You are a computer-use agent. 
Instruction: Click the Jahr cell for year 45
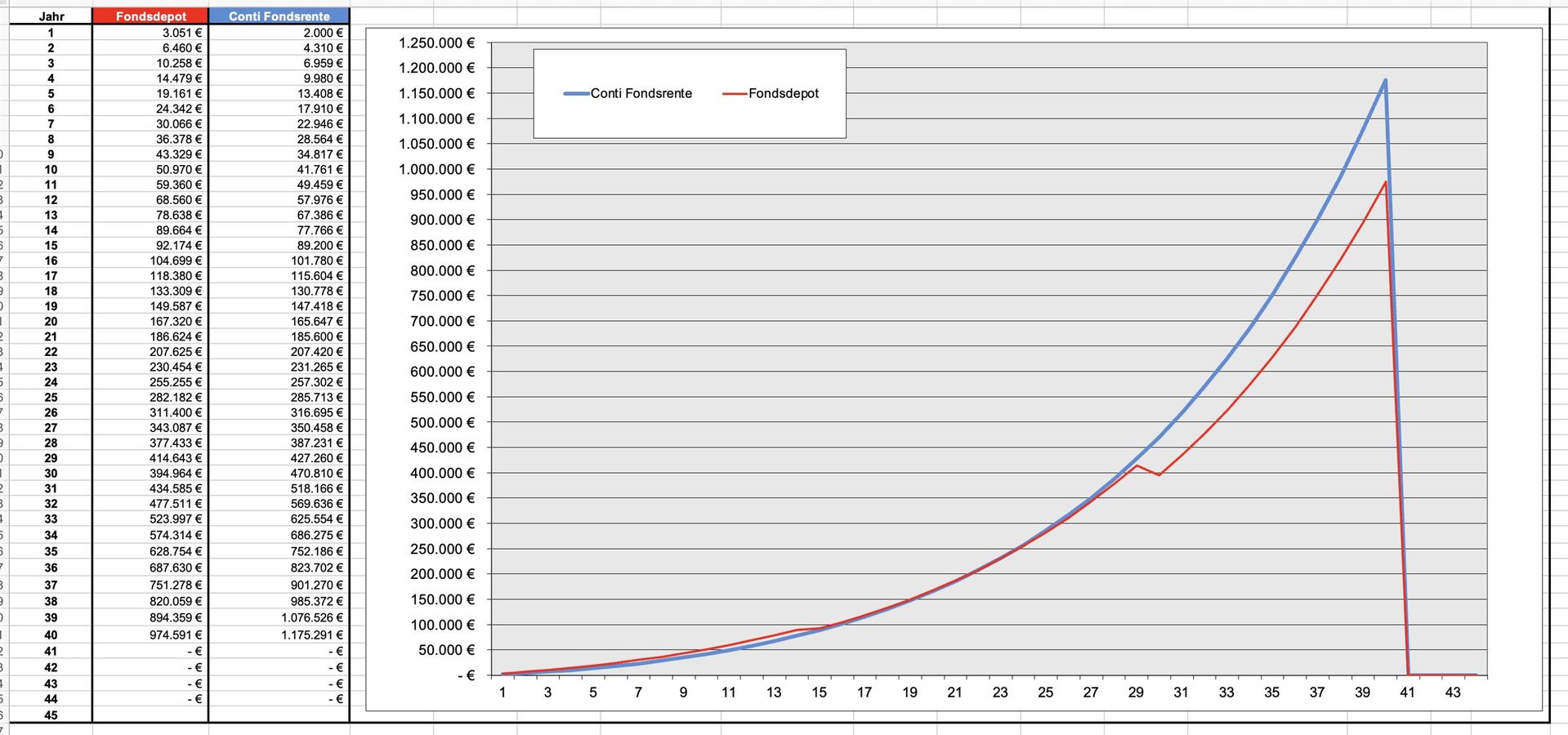click(x=51, y=715)
